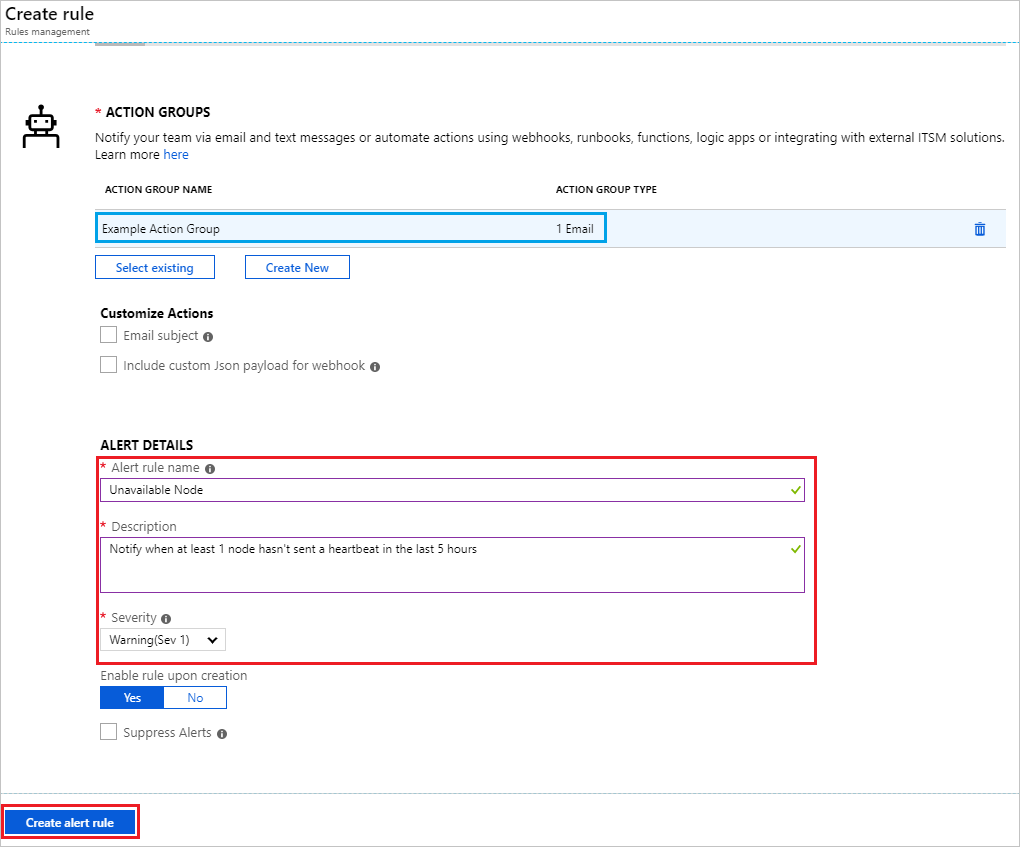Check Include custom Json payload for webhook
Viewport: 1020px width, 847px height.
point(109,364)
